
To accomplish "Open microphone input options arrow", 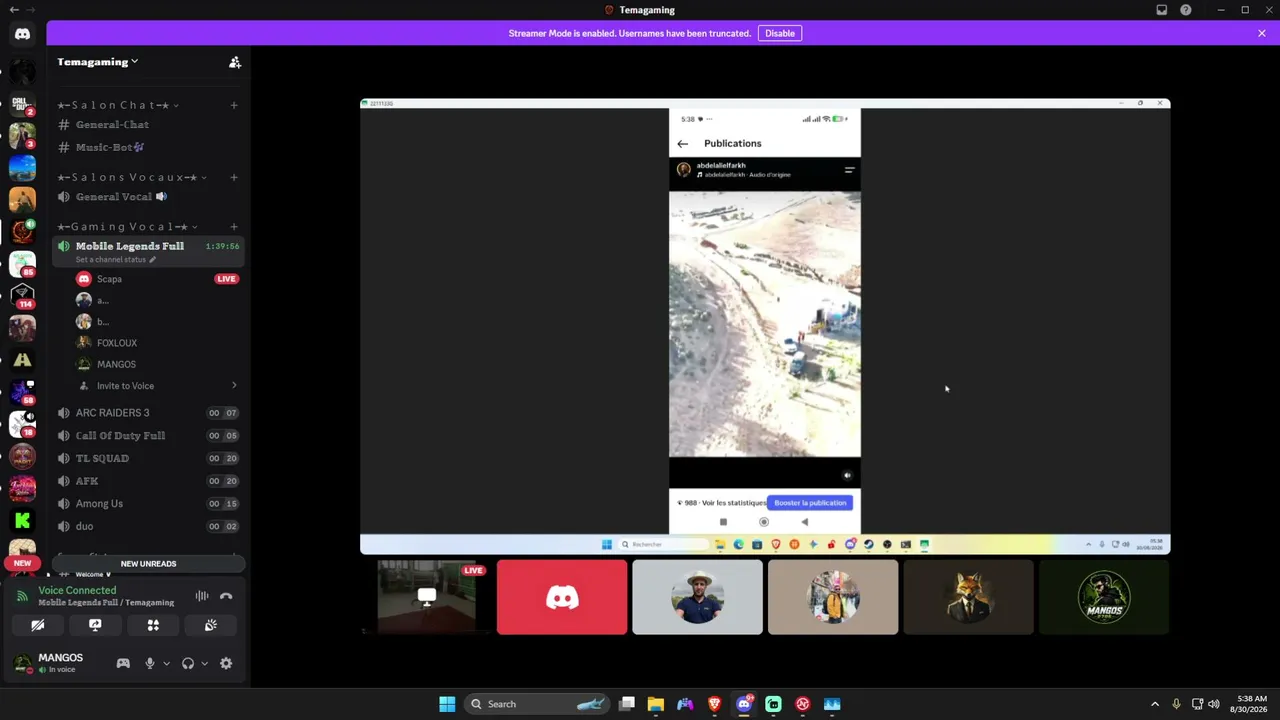I will tap(166, 663).
